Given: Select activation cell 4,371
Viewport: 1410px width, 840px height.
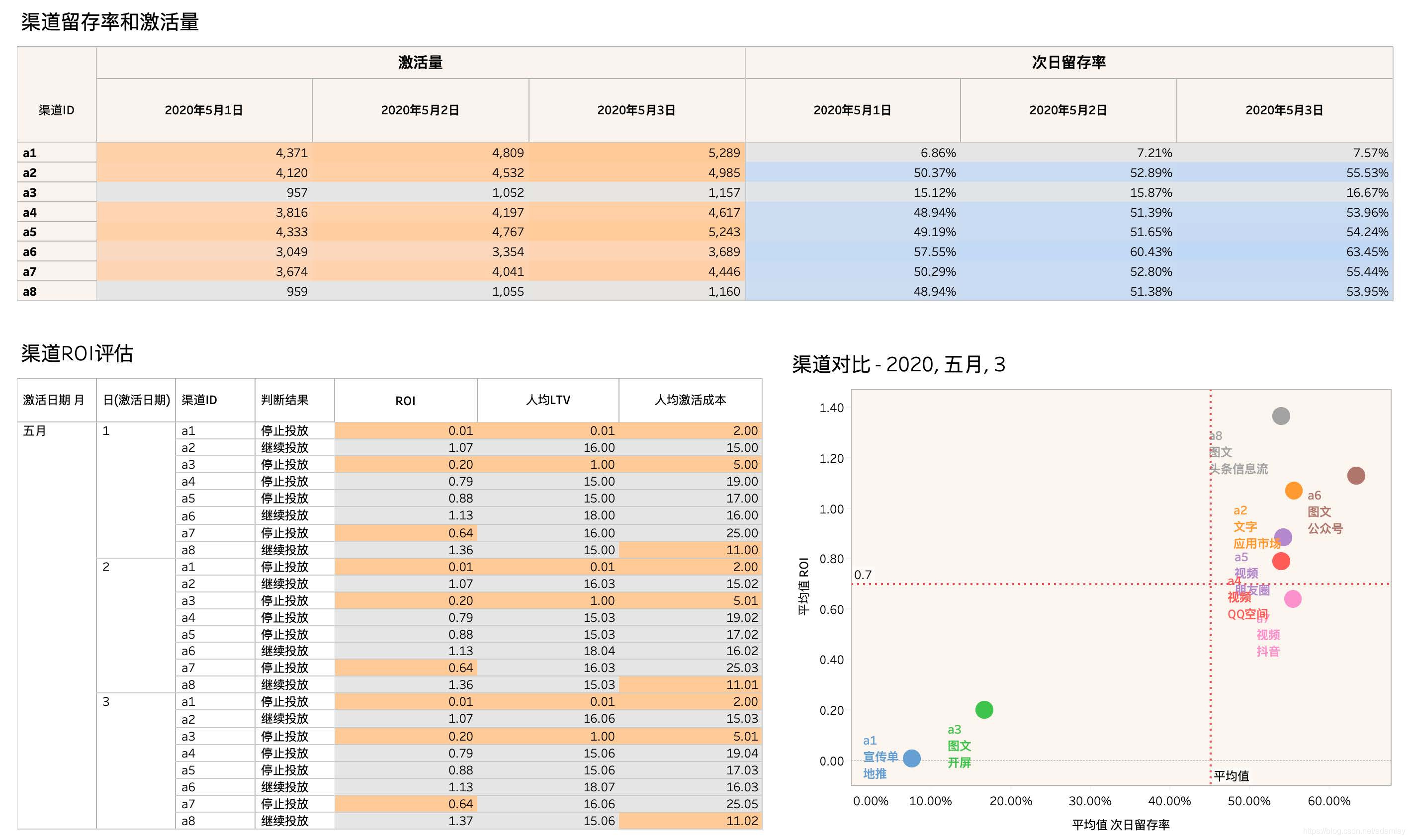Looking at the screenshot, I should click(x=204, y=153).
